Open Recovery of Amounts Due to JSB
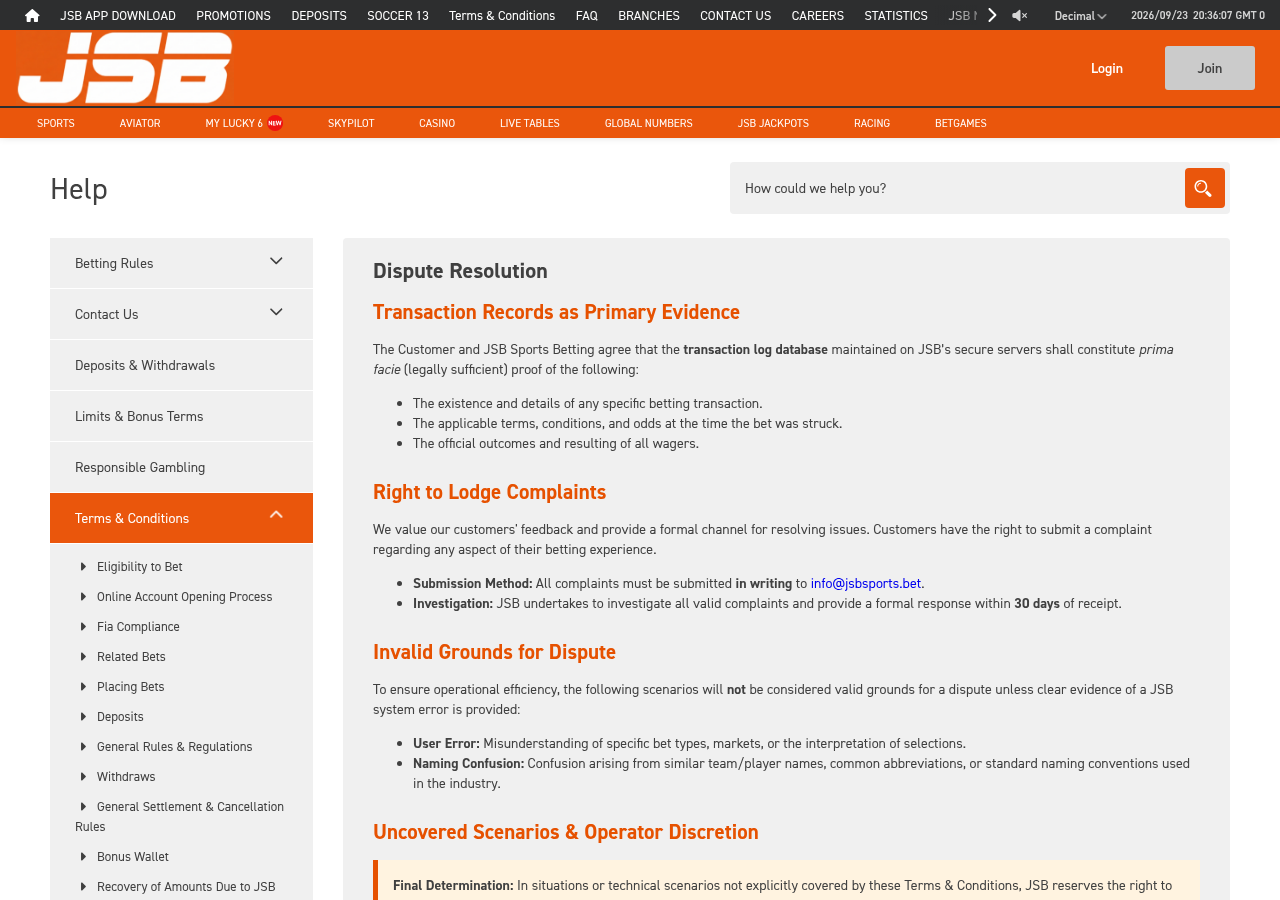The height and width of the screenshot is (900, 1280). pyautogui.click(x=186, y=886)
